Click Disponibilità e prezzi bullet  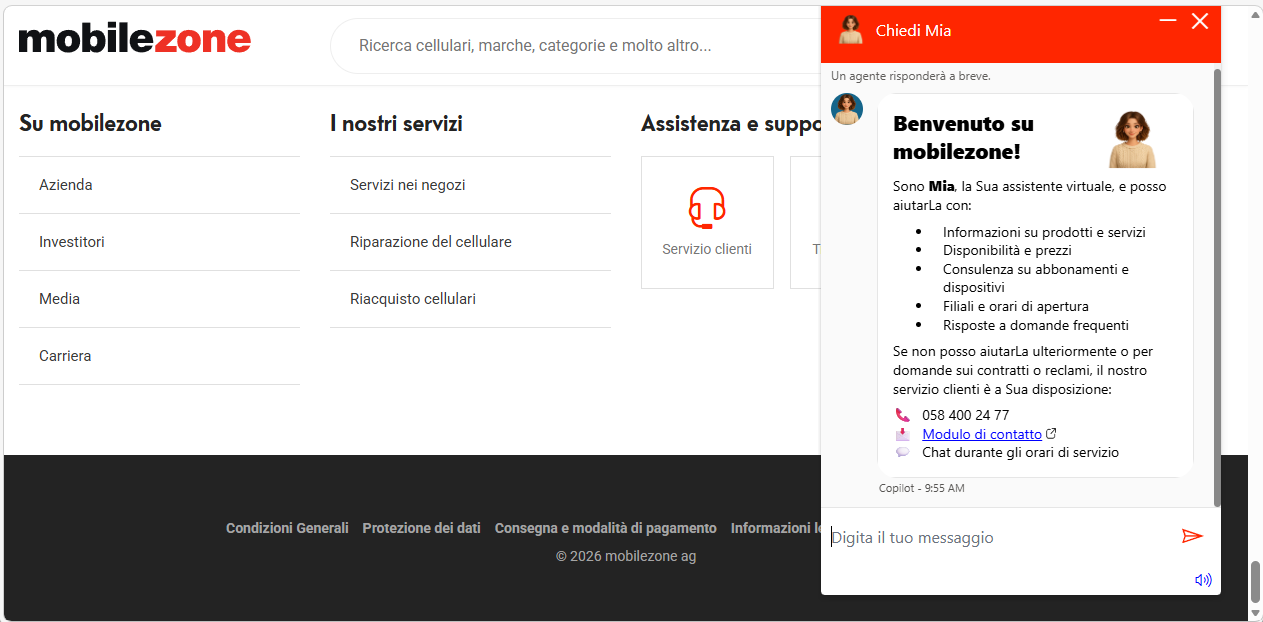[1007, 250]
